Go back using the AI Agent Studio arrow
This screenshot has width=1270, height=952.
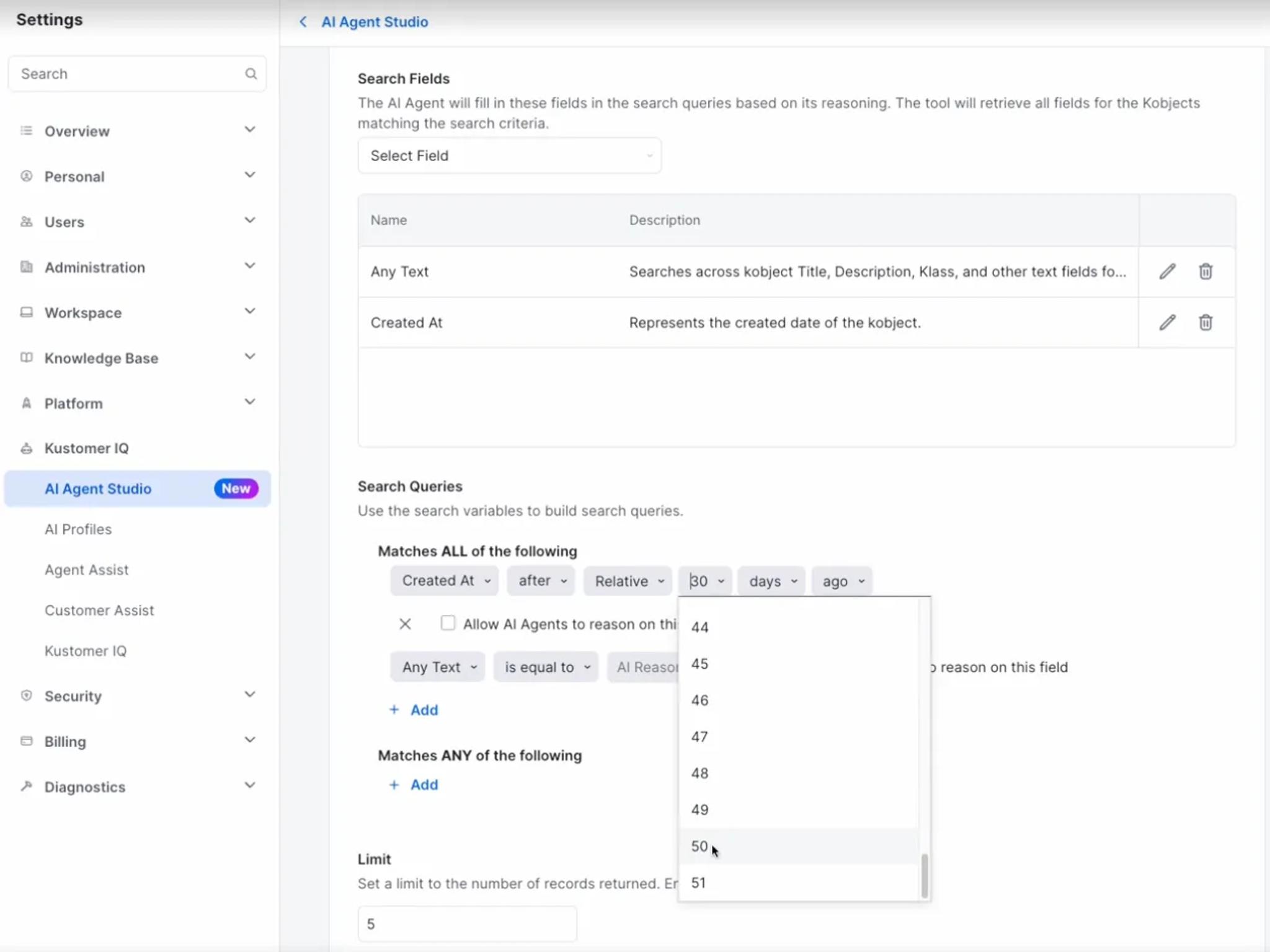(x=303, y=22)
